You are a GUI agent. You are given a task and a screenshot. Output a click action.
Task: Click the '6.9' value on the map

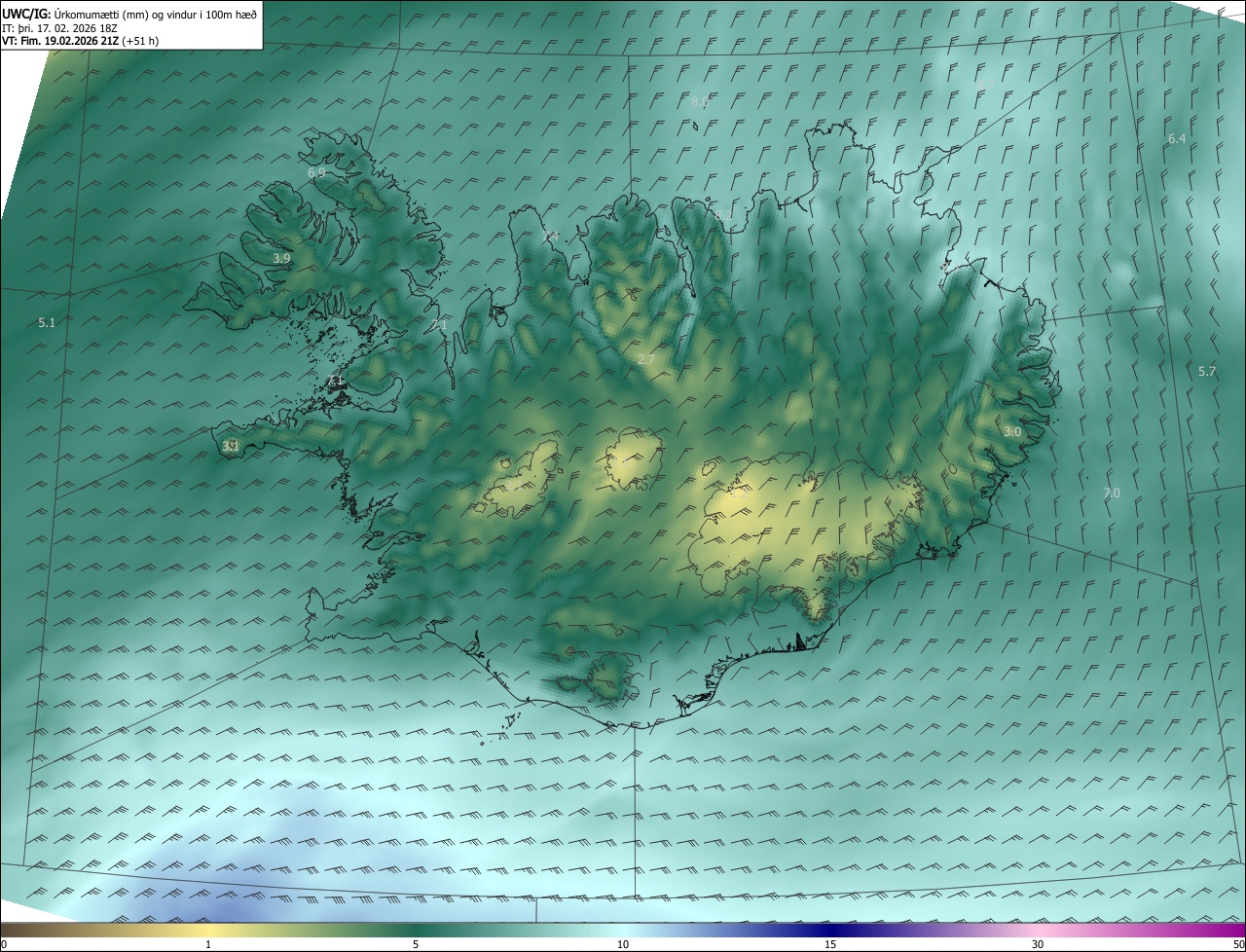316,172
